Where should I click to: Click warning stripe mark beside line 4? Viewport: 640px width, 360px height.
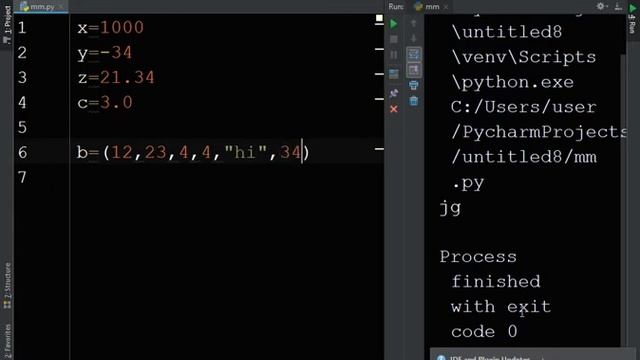pos(379,99)
